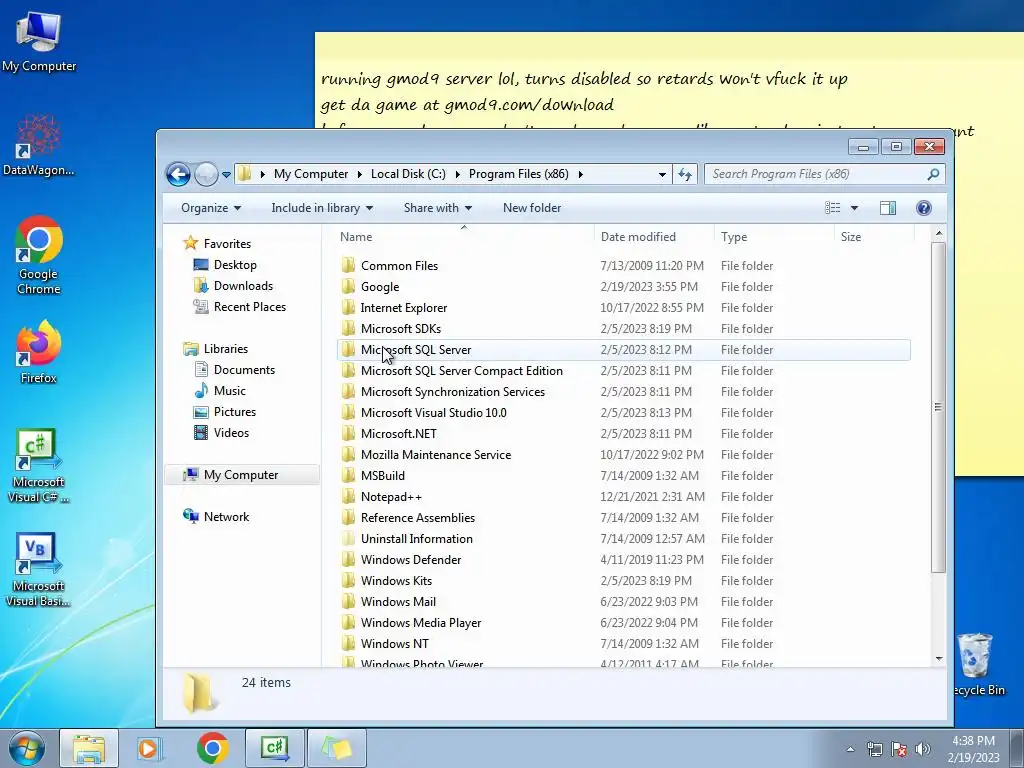The width and height of the screenshot is (1024, 768).
Task: Open Include in library menu
Action: (322, 208)
